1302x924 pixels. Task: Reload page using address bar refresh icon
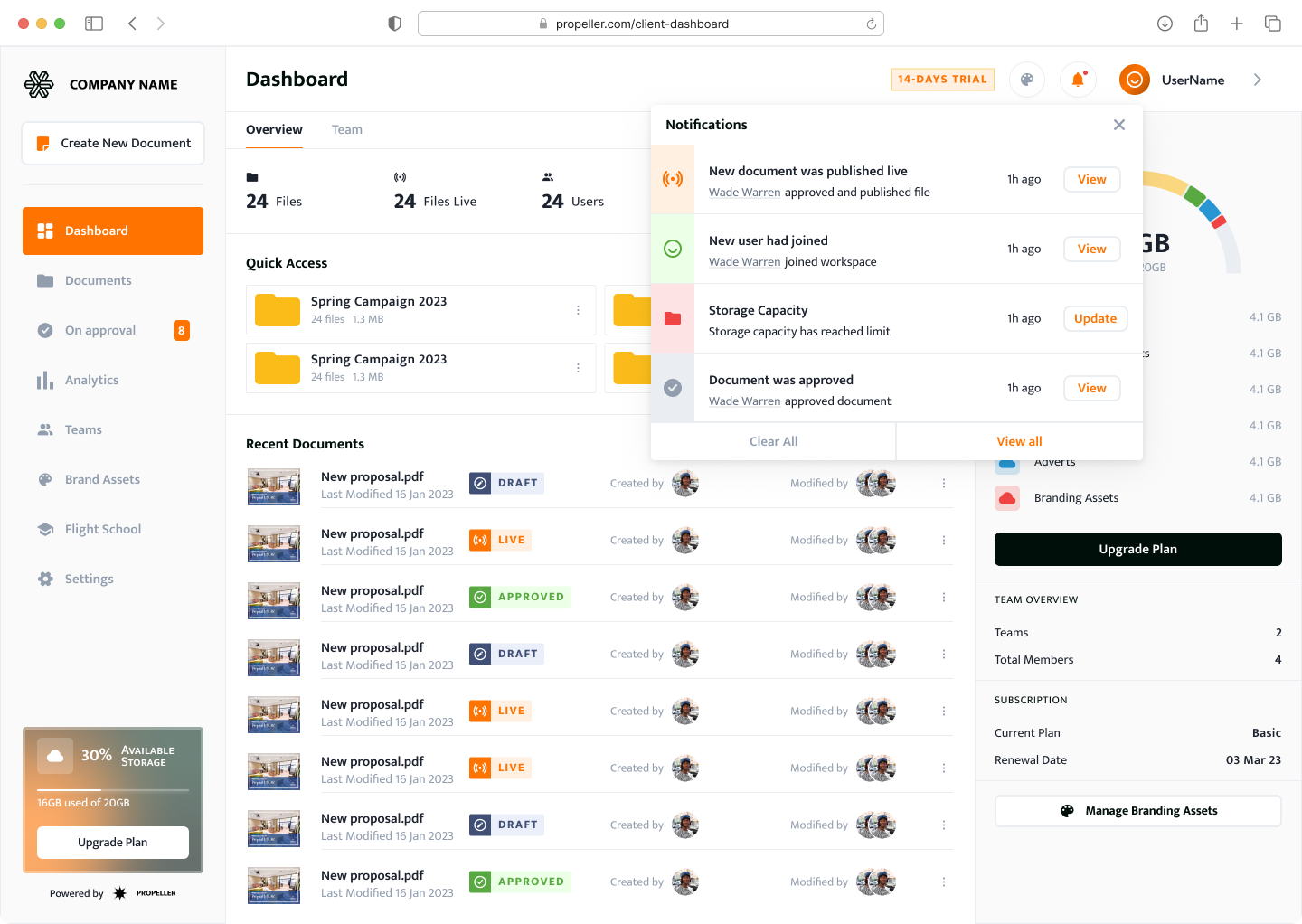pos(871,24)
